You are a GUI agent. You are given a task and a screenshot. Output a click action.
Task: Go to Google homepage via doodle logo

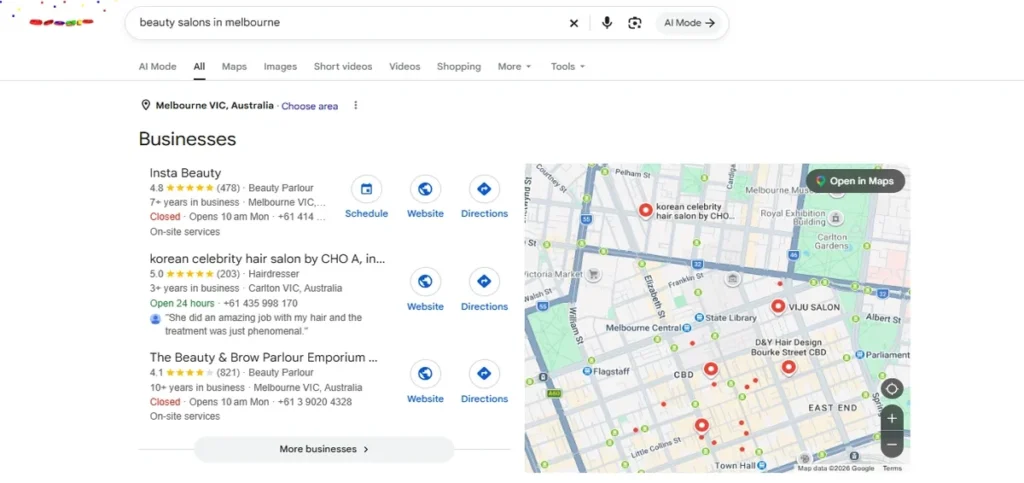pos(61,22)
